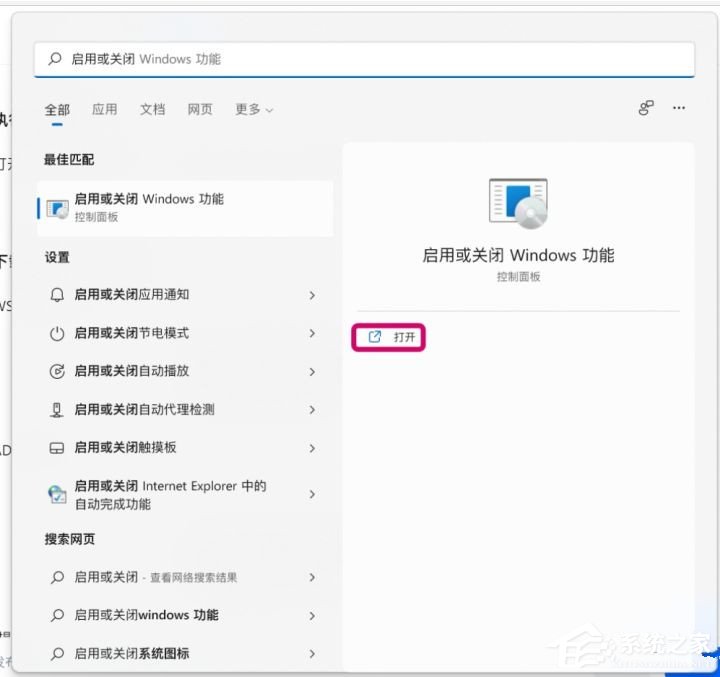Click the proxy detection icon
Viewport: 720px width, 677px height.
point(56,410)
